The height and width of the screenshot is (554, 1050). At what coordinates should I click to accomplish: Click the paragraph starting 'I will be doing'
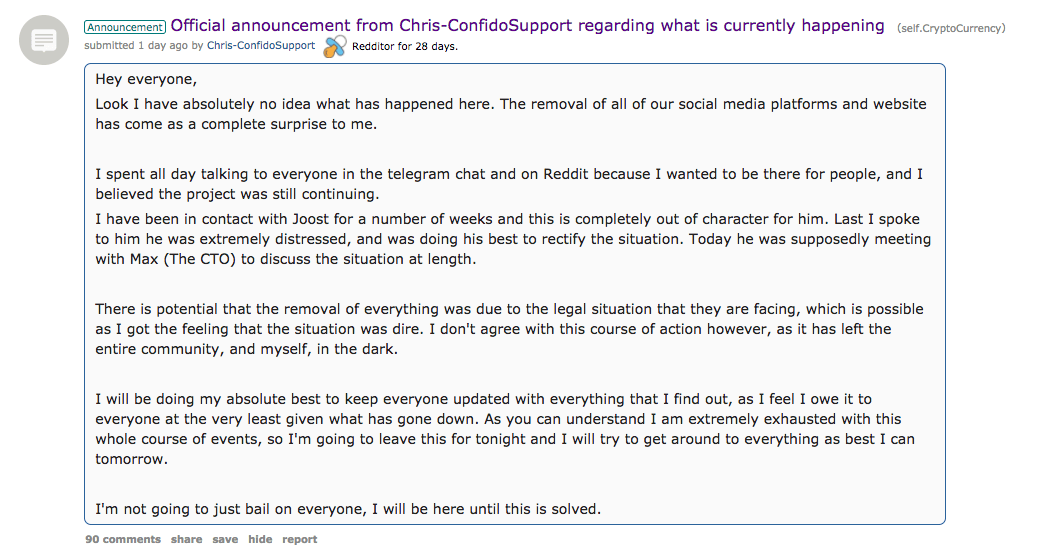(505, 429)
